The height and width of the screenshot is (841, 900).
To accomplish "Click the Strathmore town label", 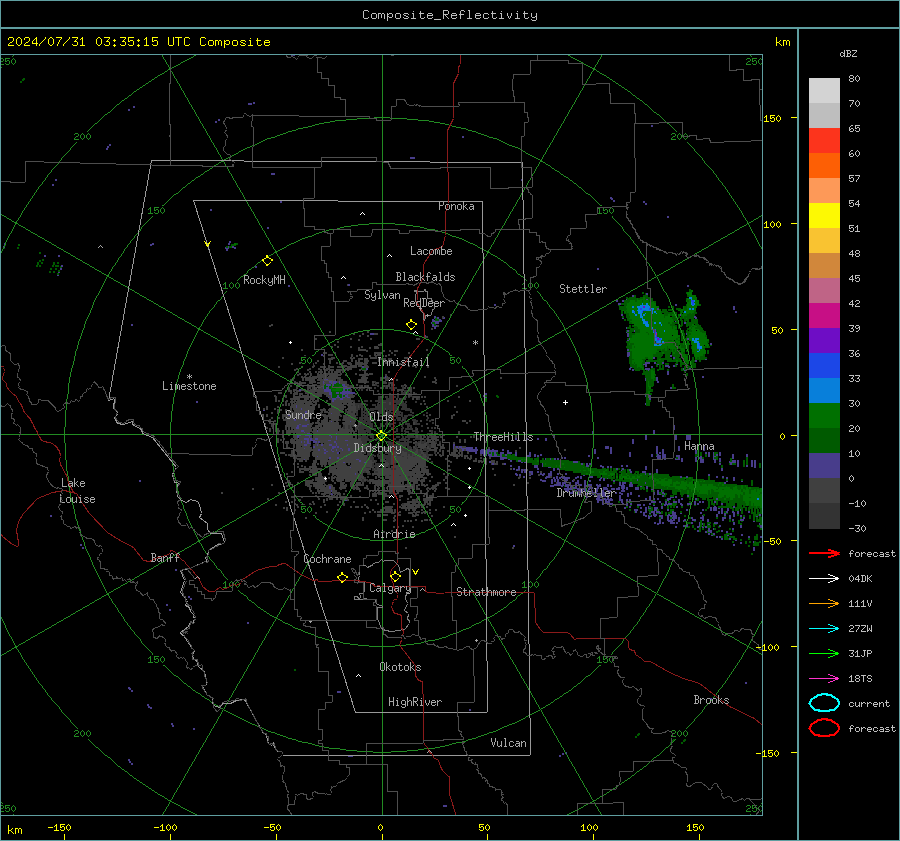I will (486, 592).
